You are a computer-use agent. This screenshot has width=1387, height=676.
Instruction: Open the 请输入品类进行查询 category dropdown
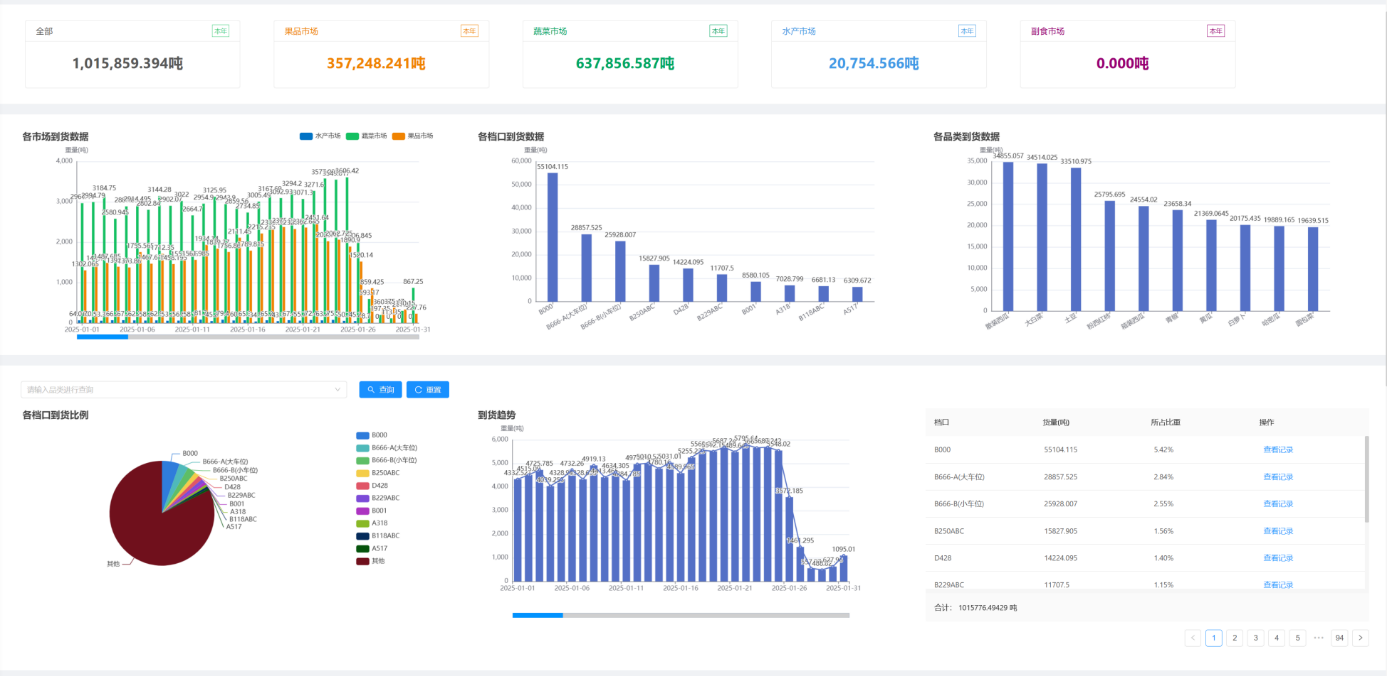(x=184, y=389)
